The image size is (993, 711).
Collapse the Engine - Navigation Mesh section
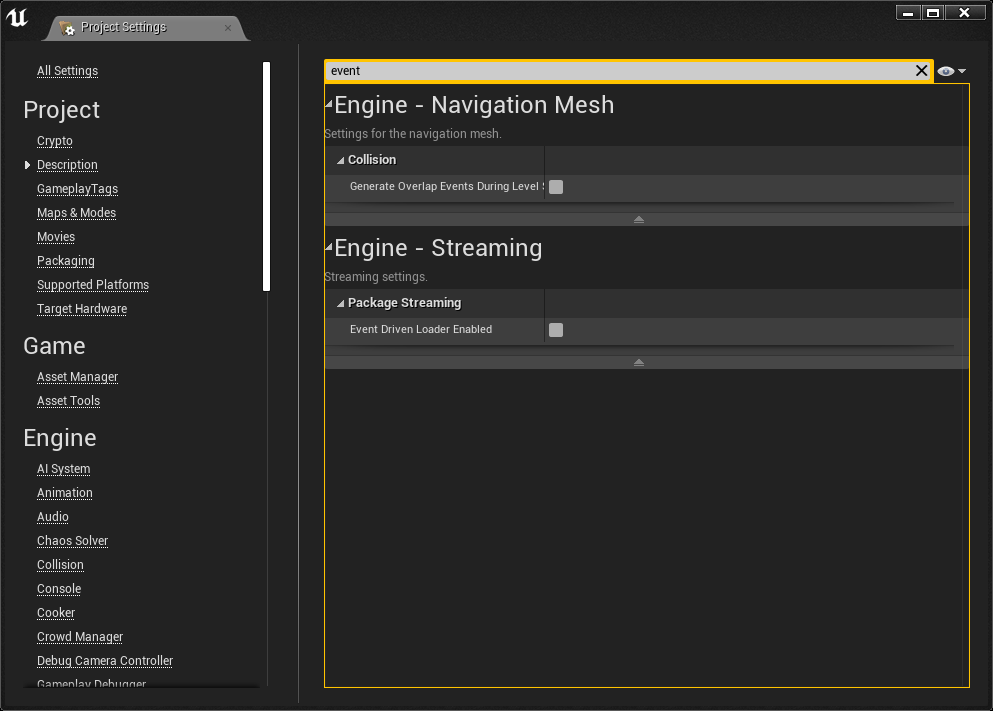click(x=329, y=104)
